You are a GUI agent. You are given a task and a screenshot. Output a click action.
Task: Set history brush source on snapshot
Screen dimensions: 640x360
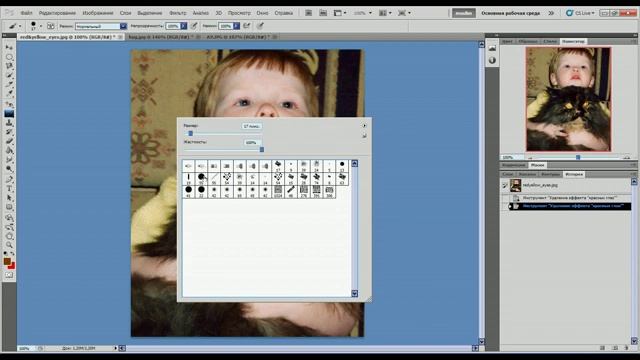(x=505, y=185)
